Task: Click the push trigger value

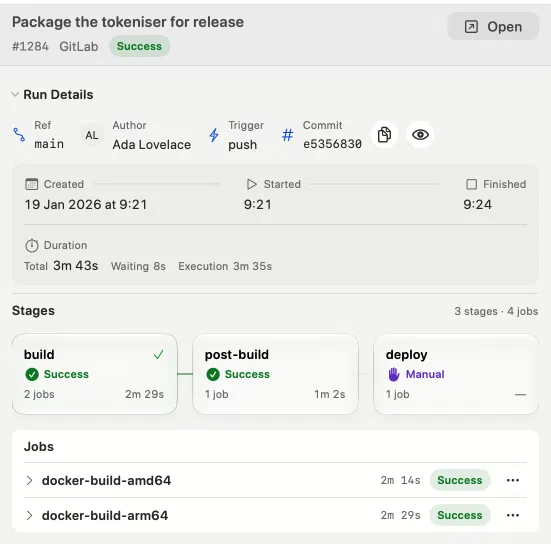Action: tap(242, 145)
